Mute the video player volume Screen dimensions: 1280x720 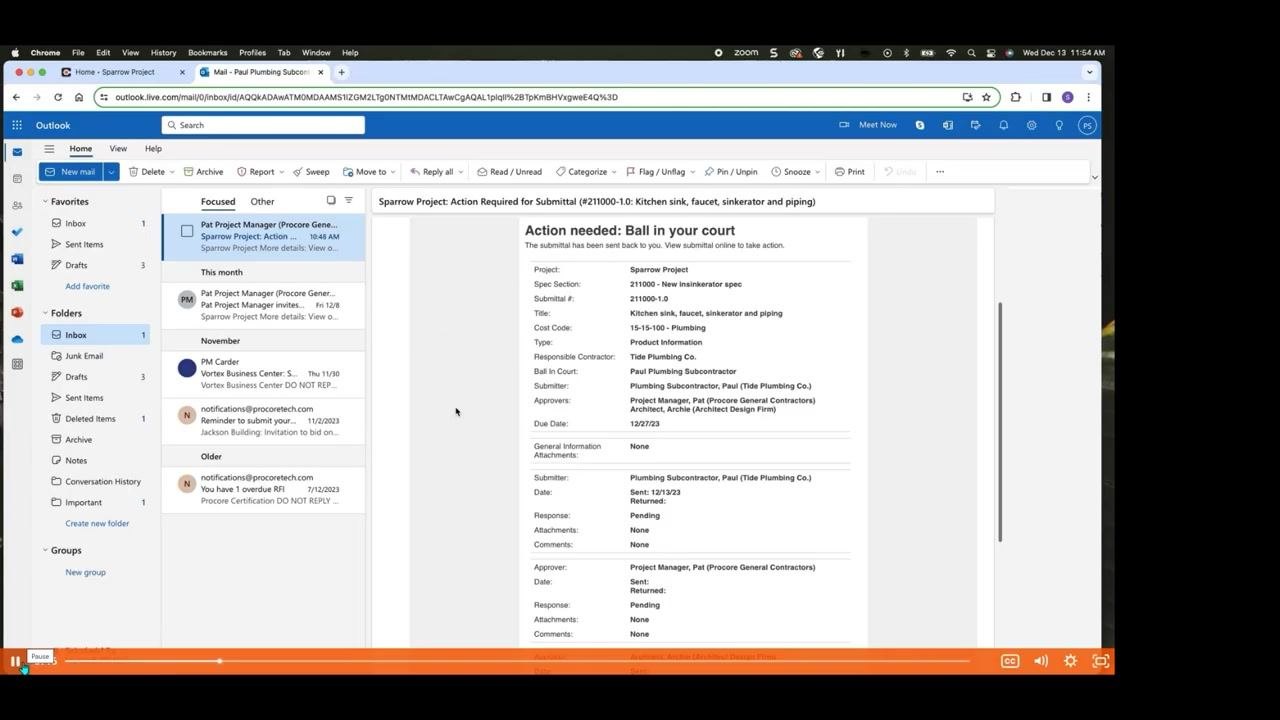pyautogui.click(x=1041, y=661)
